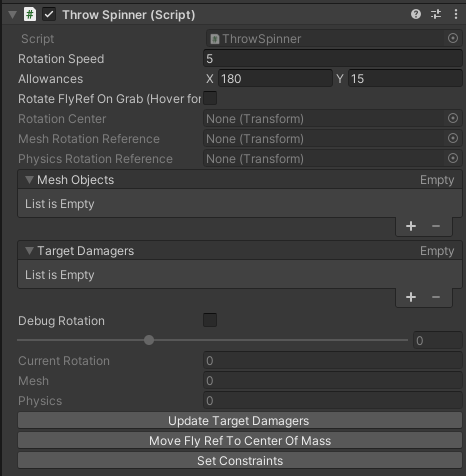Disable the Throw Spinner component checkbox
The width and height of the screenshot is (466, 476).
click(49, 14)
